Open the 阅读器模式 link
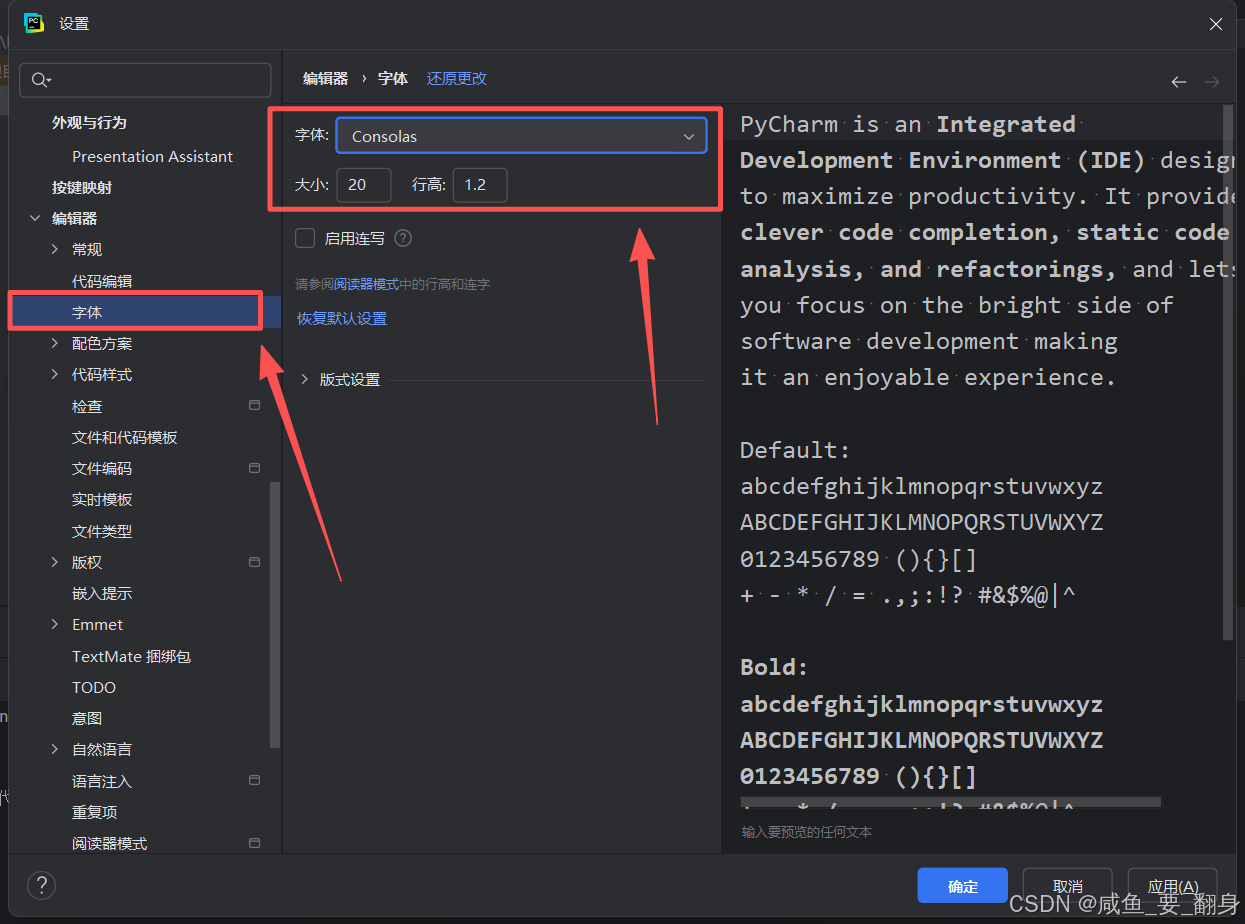 [366, 284]
